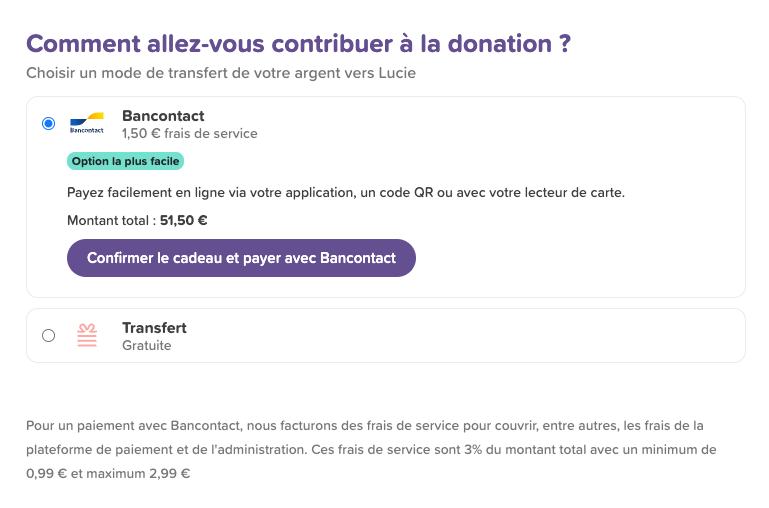
Task: Click the 'Transfert' option title
Action: tap(154, 328)
